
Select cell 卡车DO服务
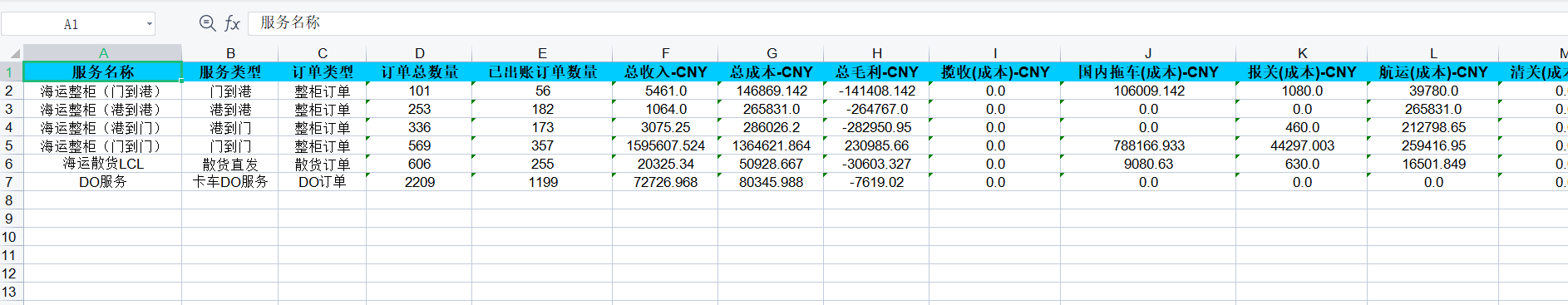coord(230,182)
